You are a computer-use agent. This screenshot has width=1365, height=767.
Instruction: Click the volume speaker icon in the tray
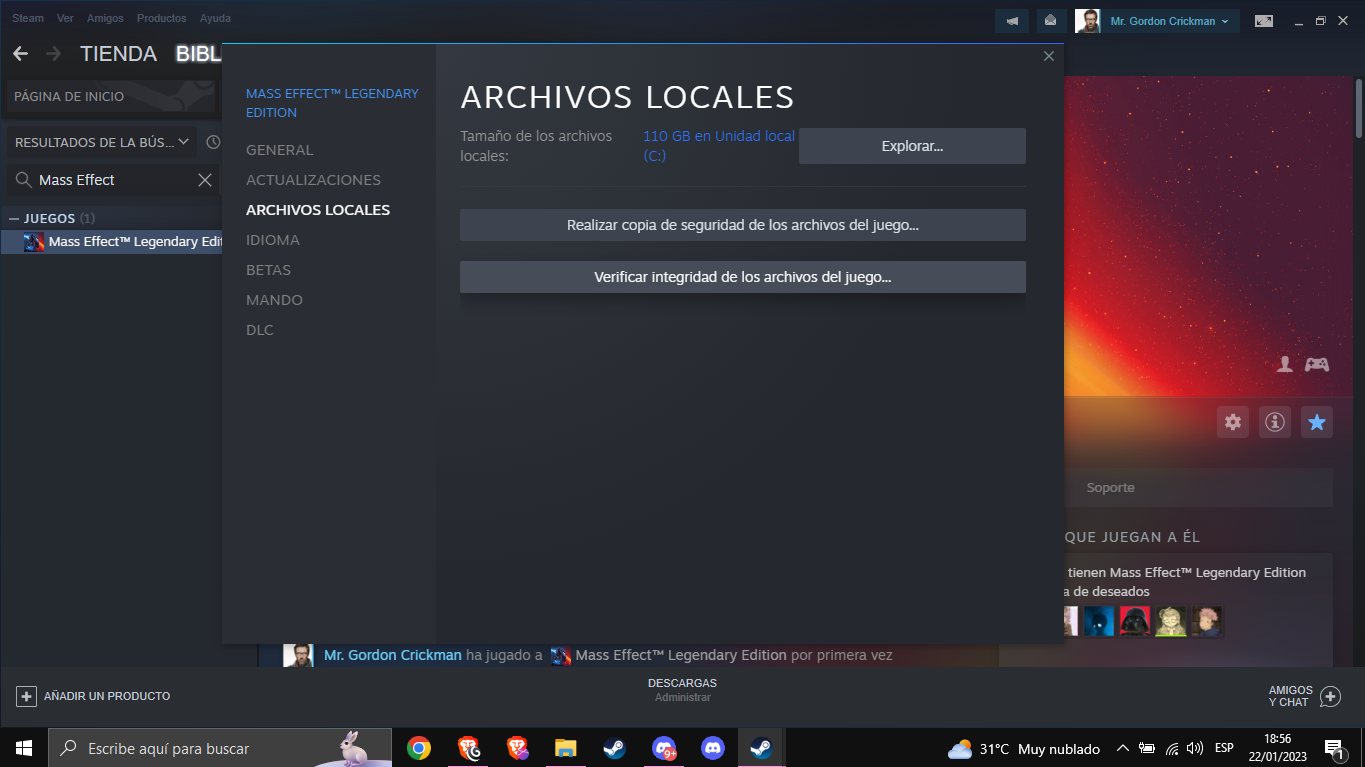coord(1195,748)
